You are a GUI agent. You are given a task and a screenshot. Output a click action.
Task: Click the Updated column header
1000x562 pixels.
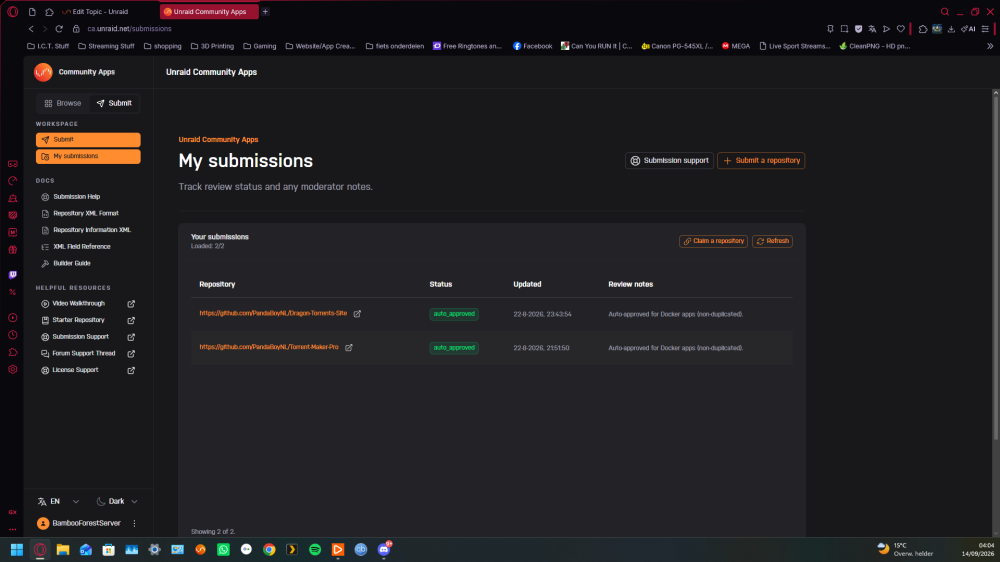point(527,285)
